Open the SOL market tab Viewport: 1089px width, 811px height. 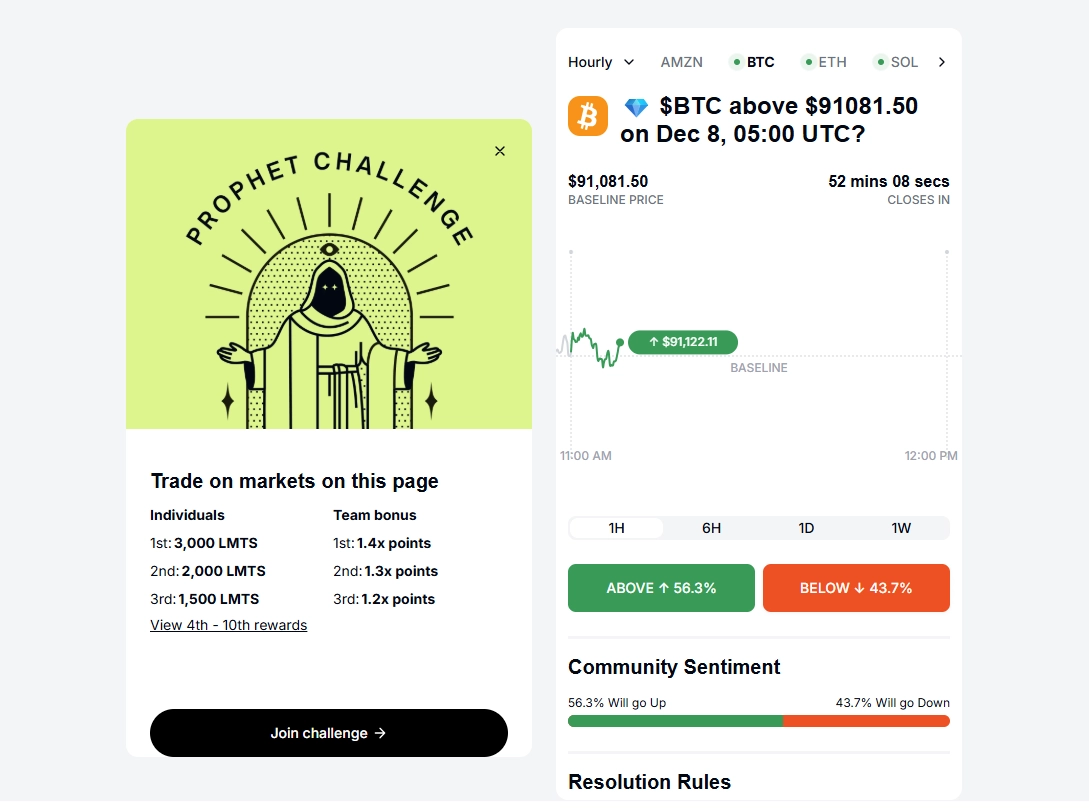pyautogui.click(x=897, y=62)
